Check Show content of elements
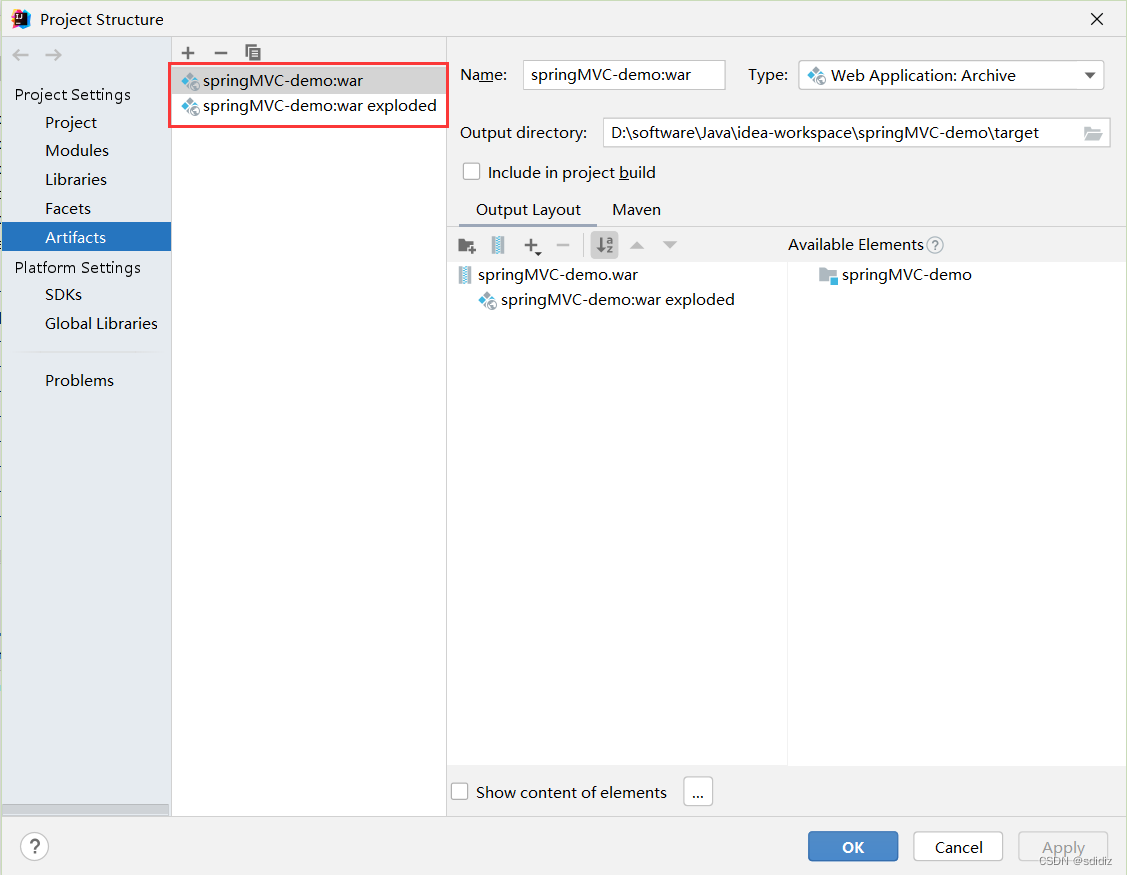This screenshot has height=875, width=1127. pyautogui.click(x=459, y=792)
